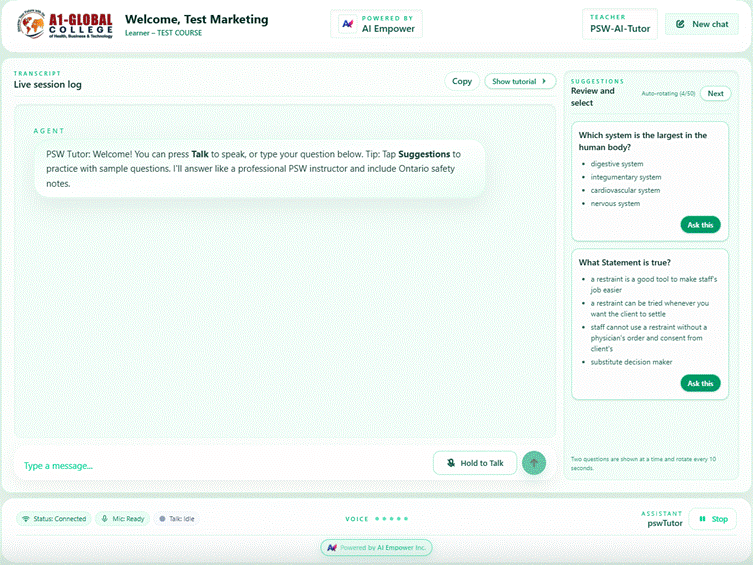The width and height of the screenshot is (753, 565).
Task: Click 'a restraint is a good tool' option
Action: (654, 284)
